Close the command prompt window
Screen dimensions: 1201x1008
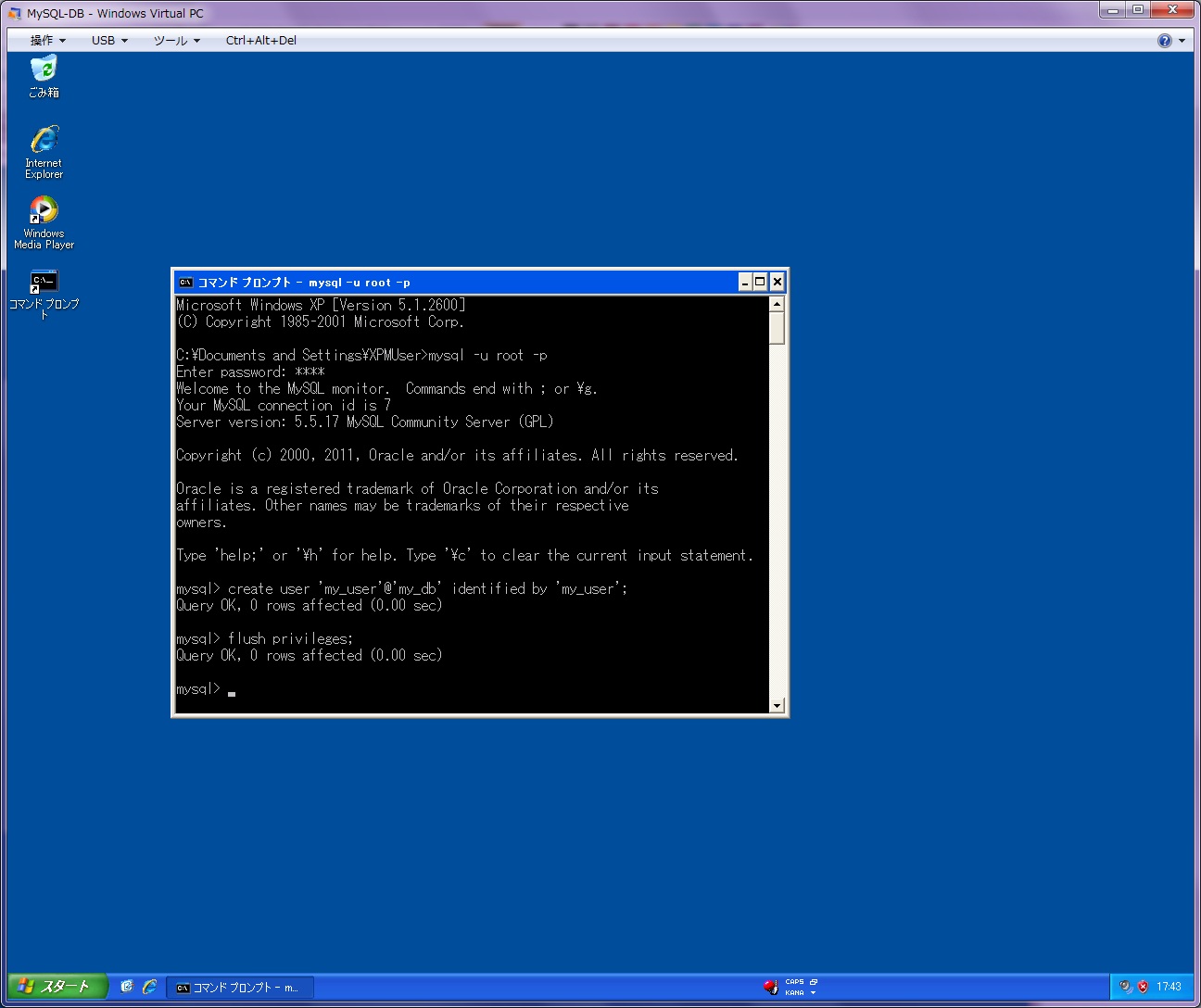(x=777, y=282)
